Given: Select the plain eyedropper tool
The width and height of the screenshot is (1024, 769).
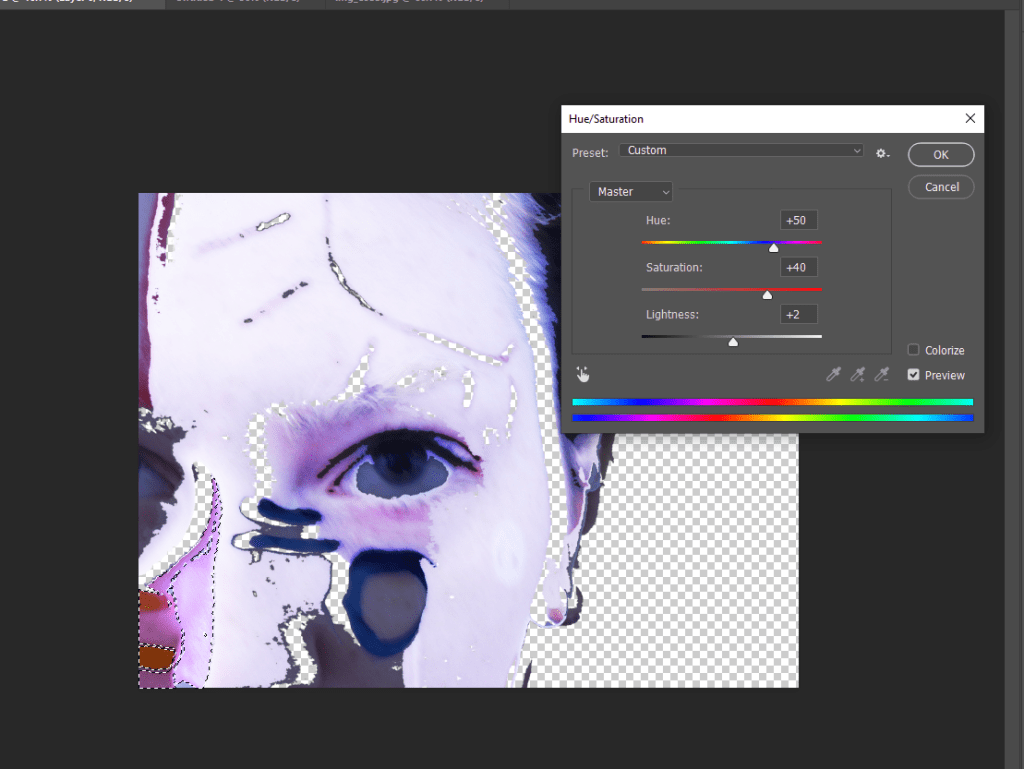Looking at the screenshot, I should (833, 374).
